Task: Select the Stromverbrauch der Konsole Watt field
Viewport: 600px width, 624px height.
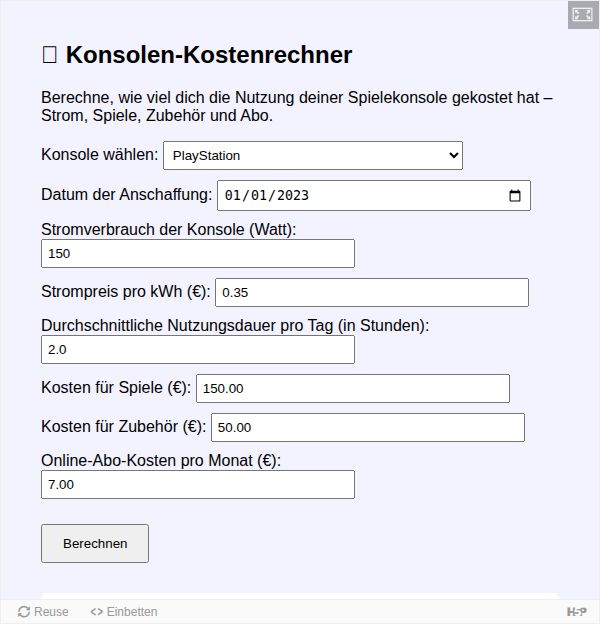Action: click(x=198, y=254)
